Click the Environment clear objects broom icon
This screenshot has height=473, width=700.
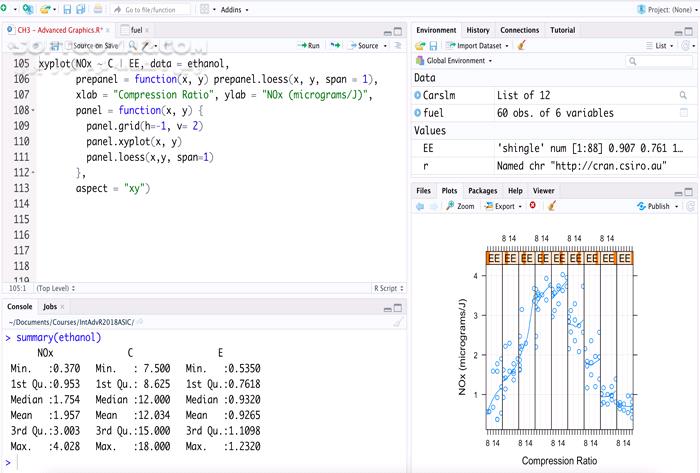point(521,46)
